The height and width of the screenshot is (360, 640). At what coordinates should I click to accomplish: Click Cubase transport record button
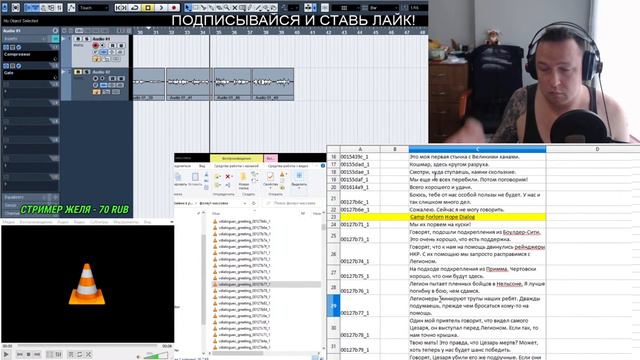pos(174,7)
